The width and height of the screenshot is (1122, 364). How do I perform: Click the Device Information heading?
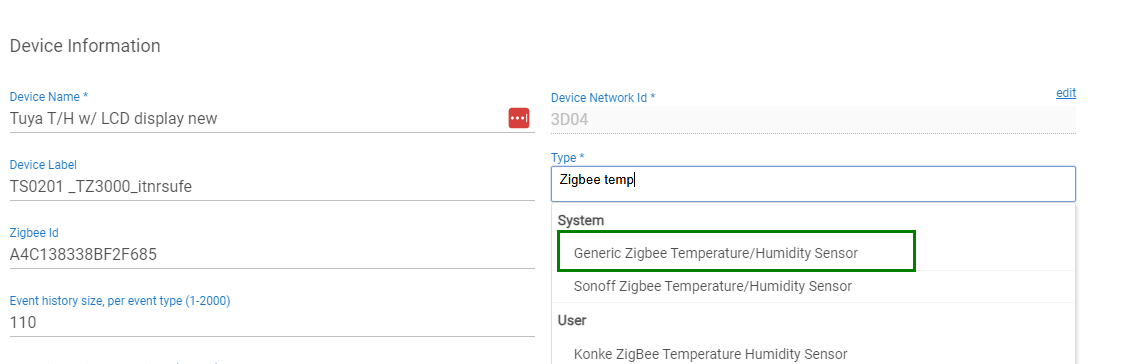click(85, 46)
